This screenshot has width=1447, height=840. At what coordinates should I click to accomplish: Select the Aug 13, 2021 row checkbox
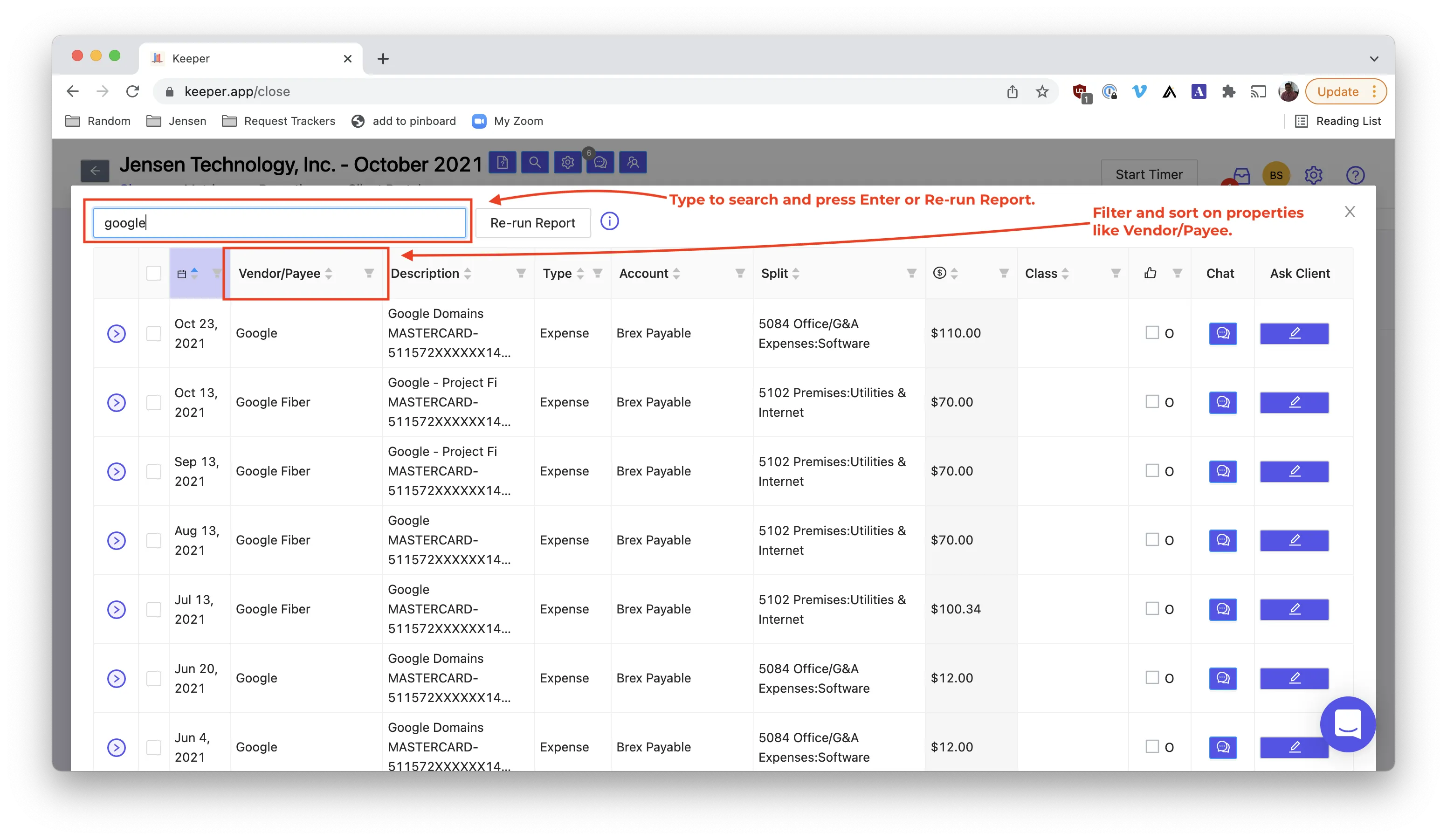(x=154, y=540)
